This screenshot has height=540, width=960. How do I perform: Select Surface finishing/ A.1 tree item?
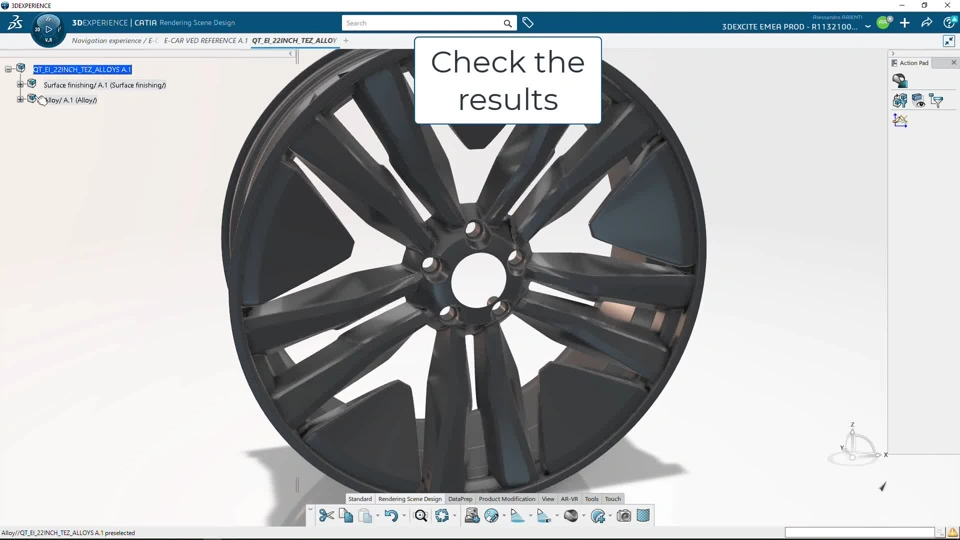click(x=105, y=85)
